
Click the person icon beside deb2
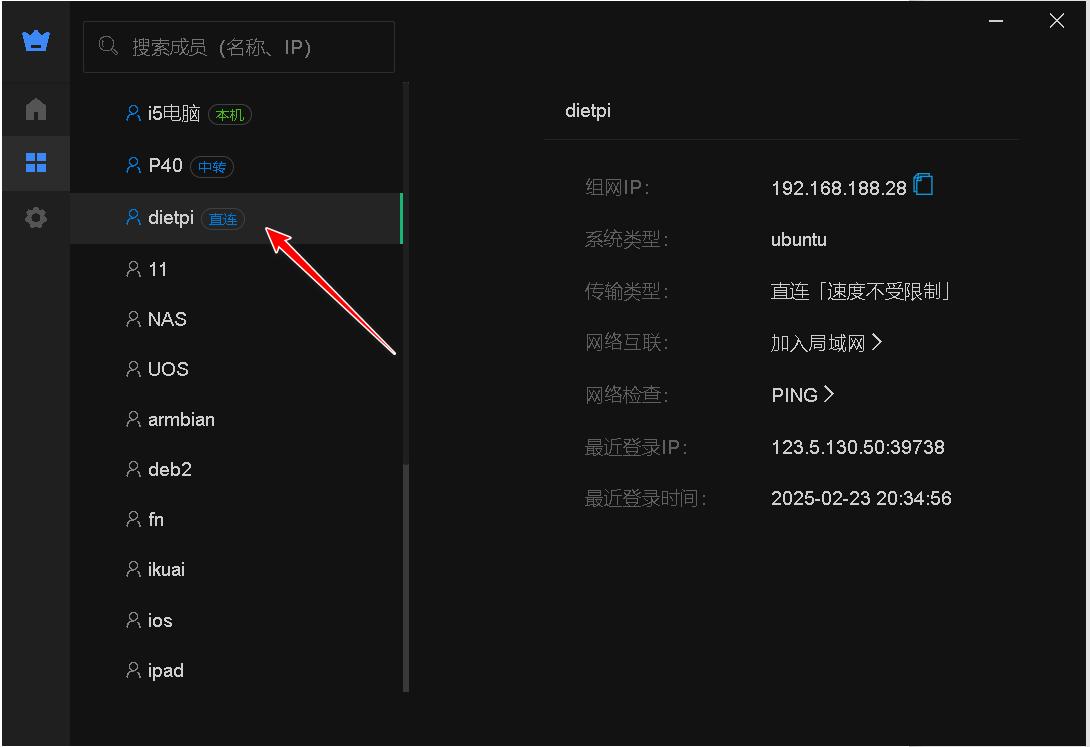click(x=133, y=469)
